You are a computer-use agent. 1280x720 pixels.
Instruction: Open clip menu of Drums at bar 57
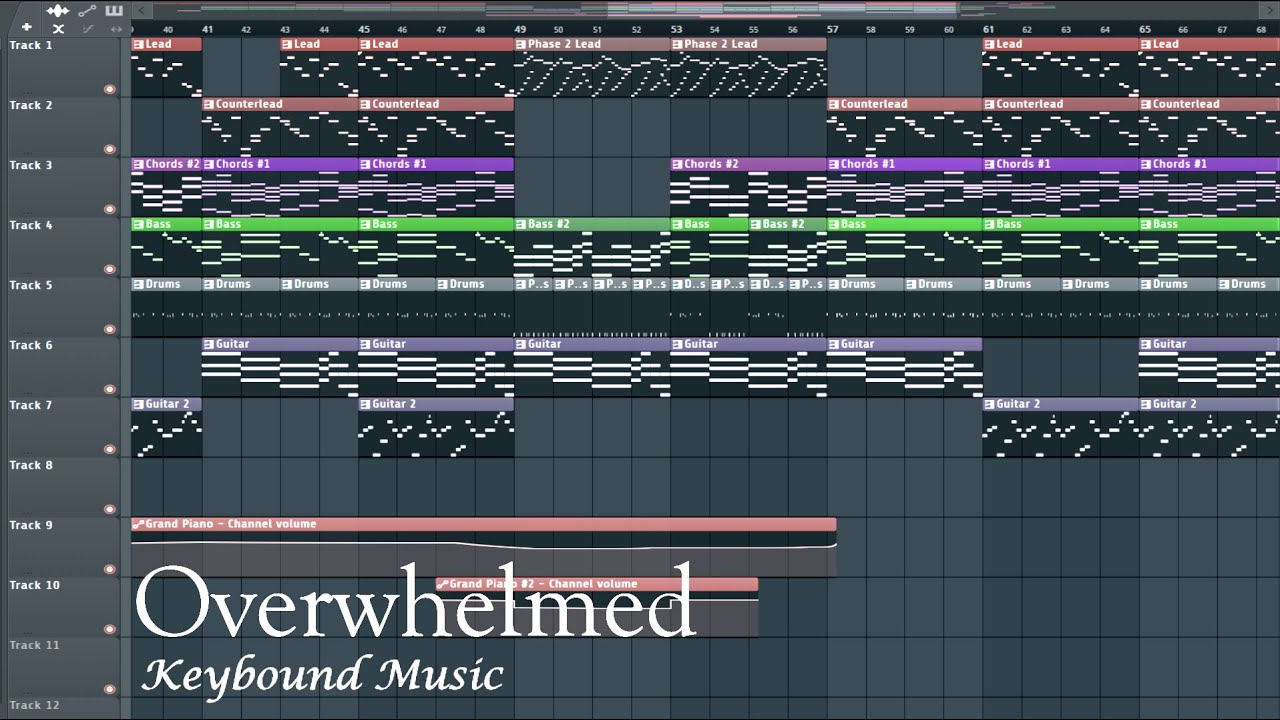[x=833, y=284]
